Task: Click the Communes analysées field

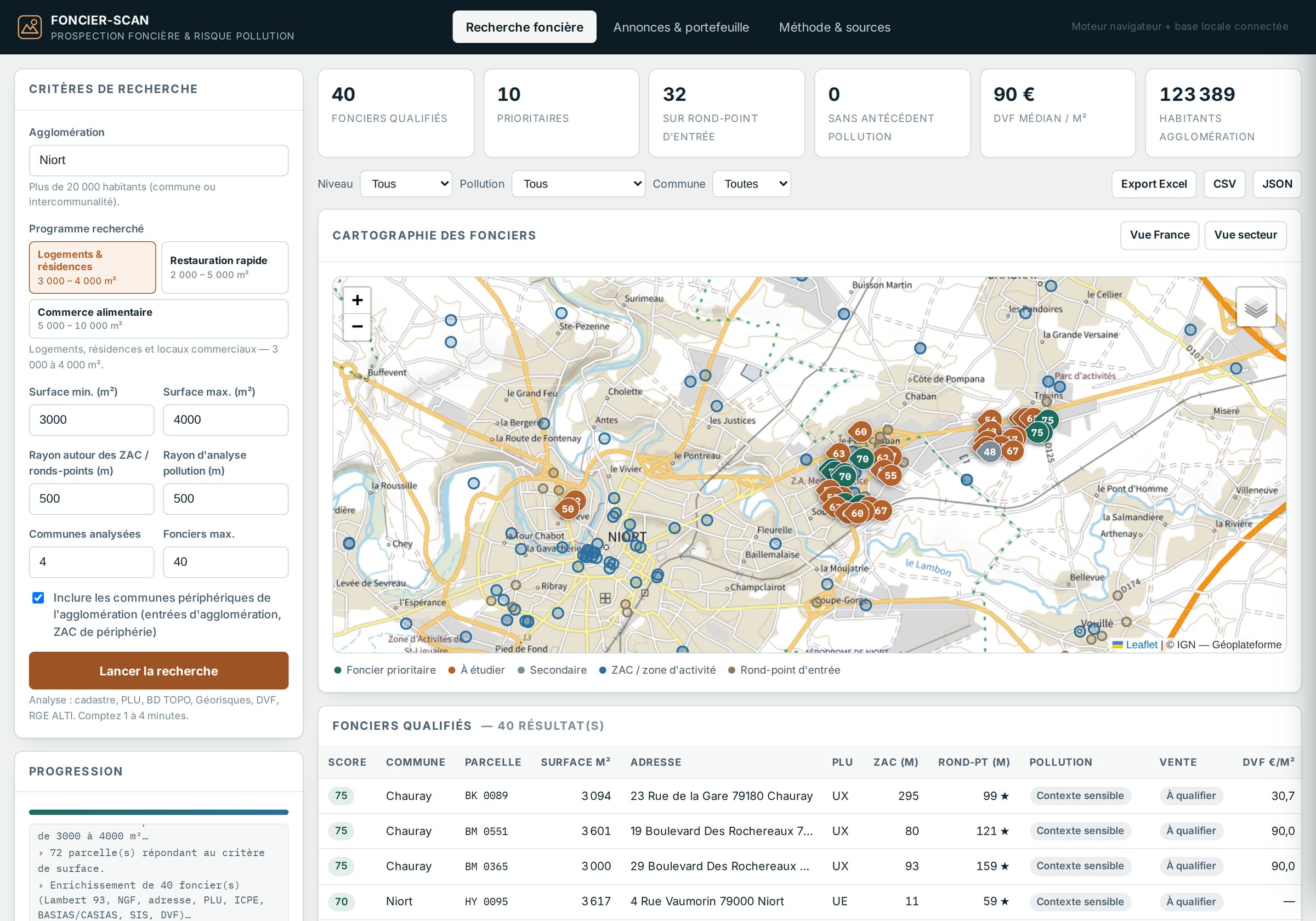Action: (92, 562)
